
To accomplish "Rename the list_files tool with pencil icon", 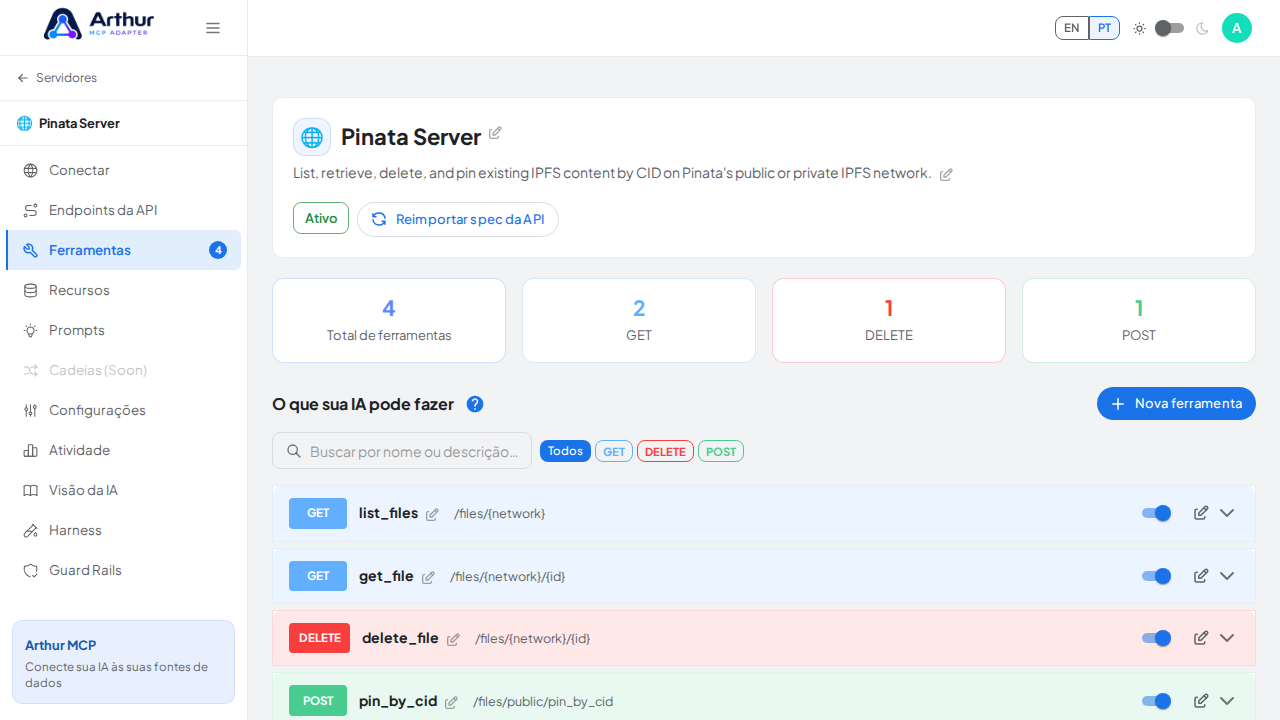I will [x=432, y=514].
